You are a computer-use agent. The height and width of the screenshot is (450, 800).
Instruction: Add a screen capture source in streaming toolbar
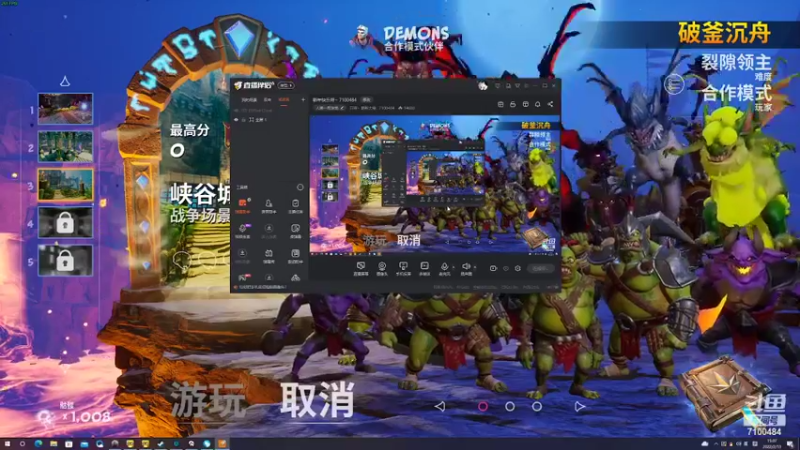[361, 268]
